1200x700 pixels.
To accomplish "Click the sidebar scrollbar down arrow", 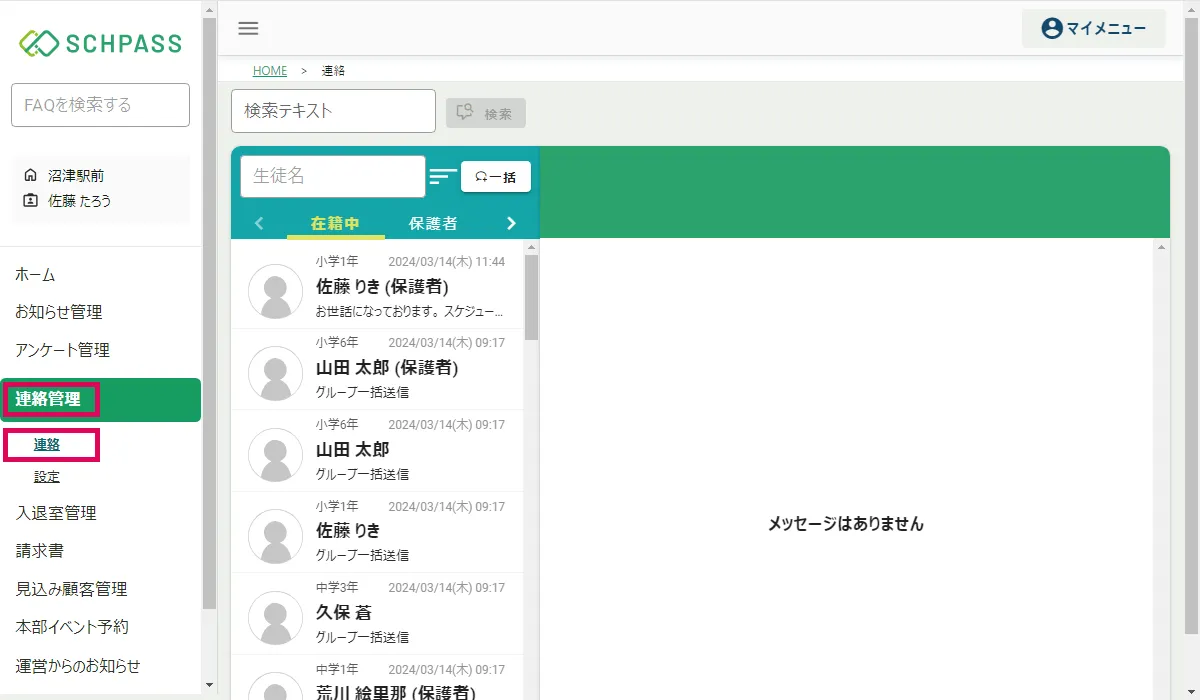I will tap(209, 685).
